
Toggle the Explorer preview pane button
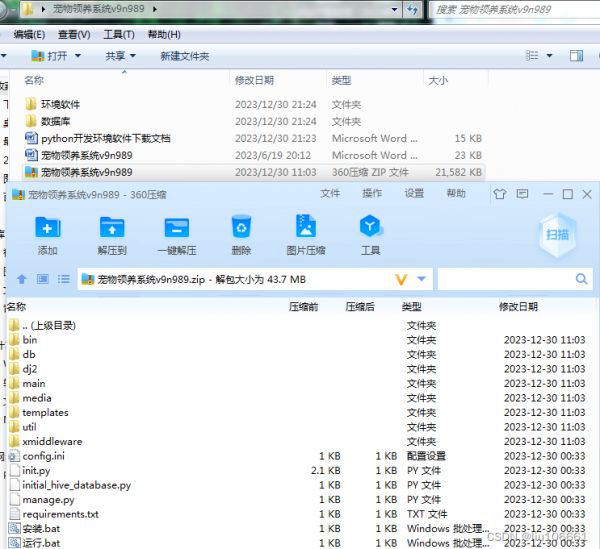click(x=576, y=56)
